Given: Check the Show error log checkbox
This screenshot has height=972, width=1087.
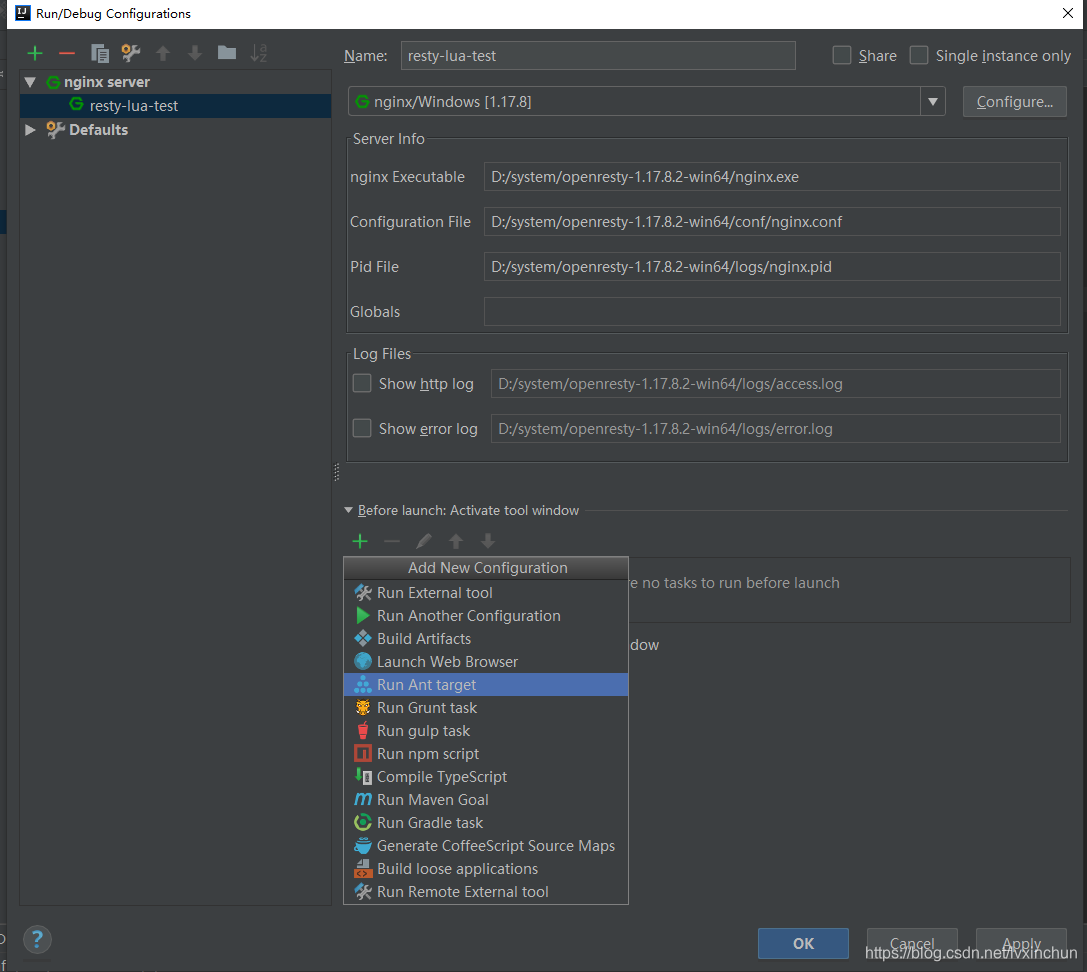Looking at the screenshot, I should (x=362, y=428).
